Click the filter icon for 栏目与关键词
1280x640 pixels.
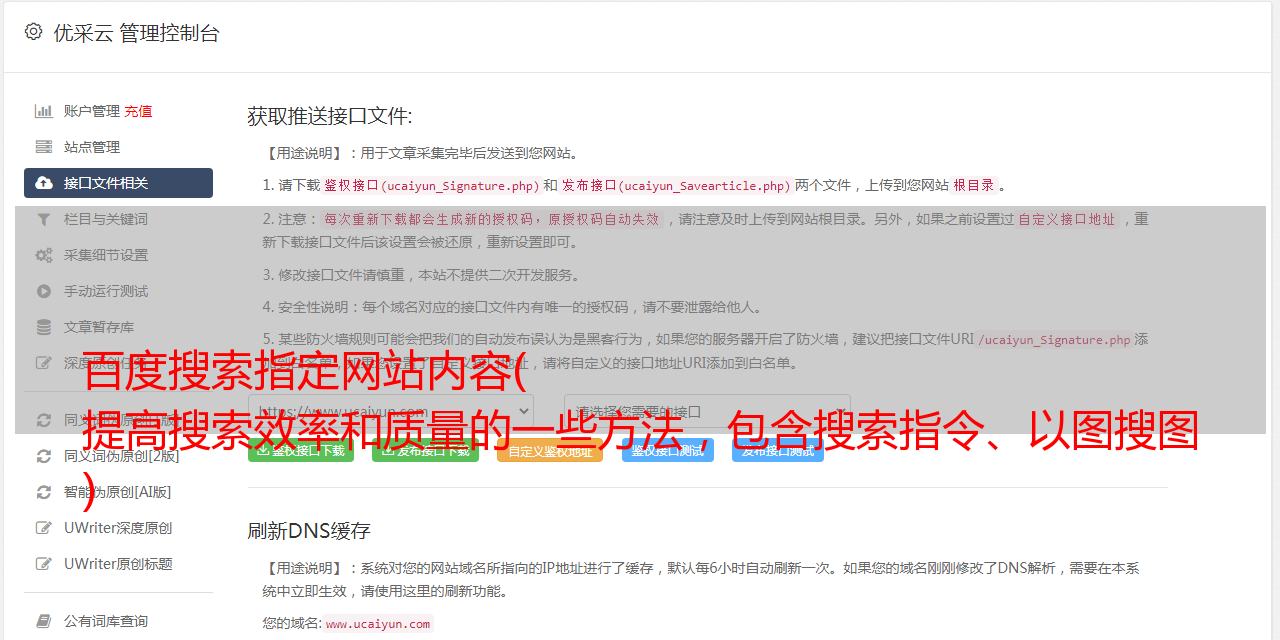44,219
